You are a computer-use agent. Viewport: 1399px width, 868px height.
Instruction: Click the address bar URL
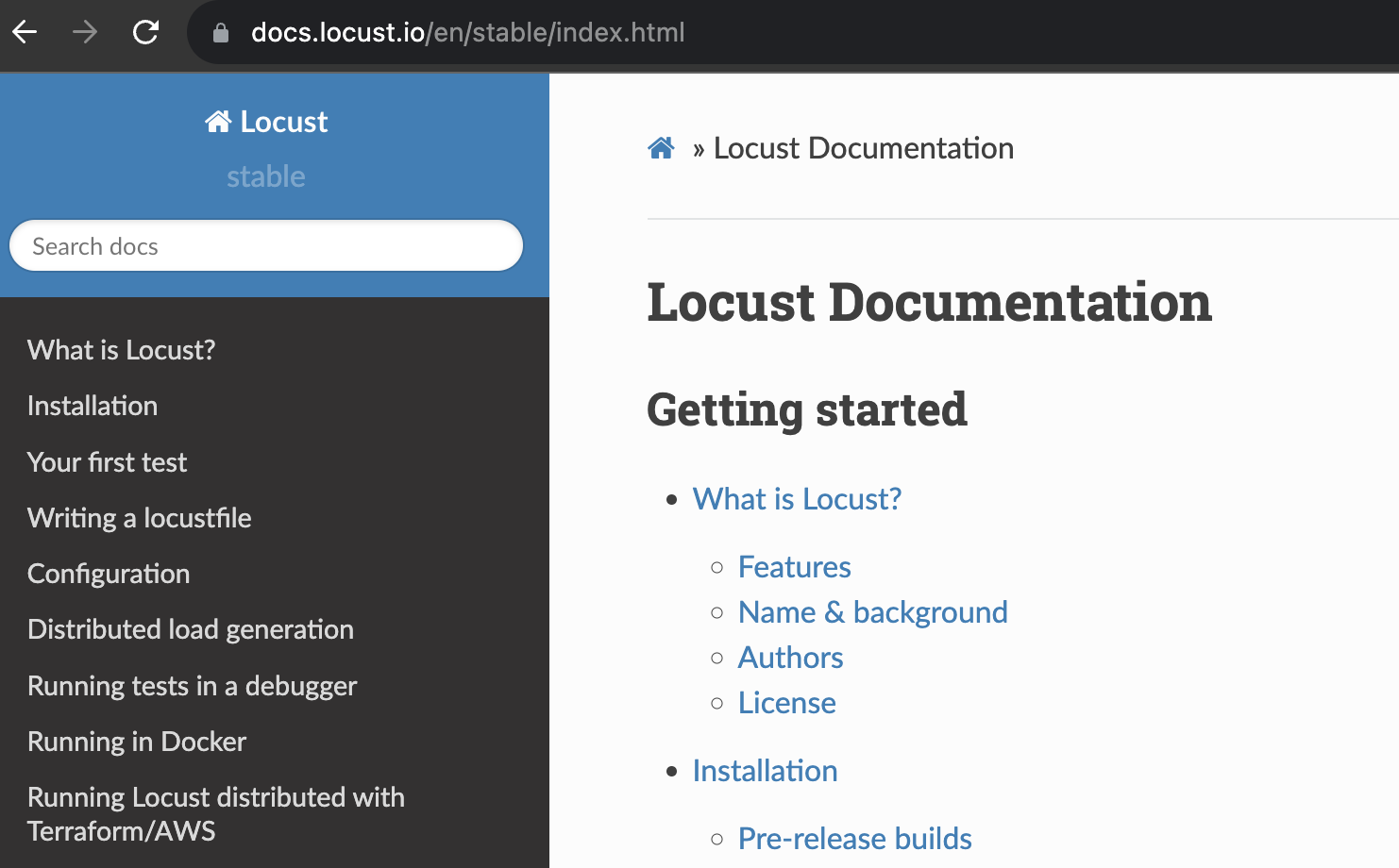[467, 32]
